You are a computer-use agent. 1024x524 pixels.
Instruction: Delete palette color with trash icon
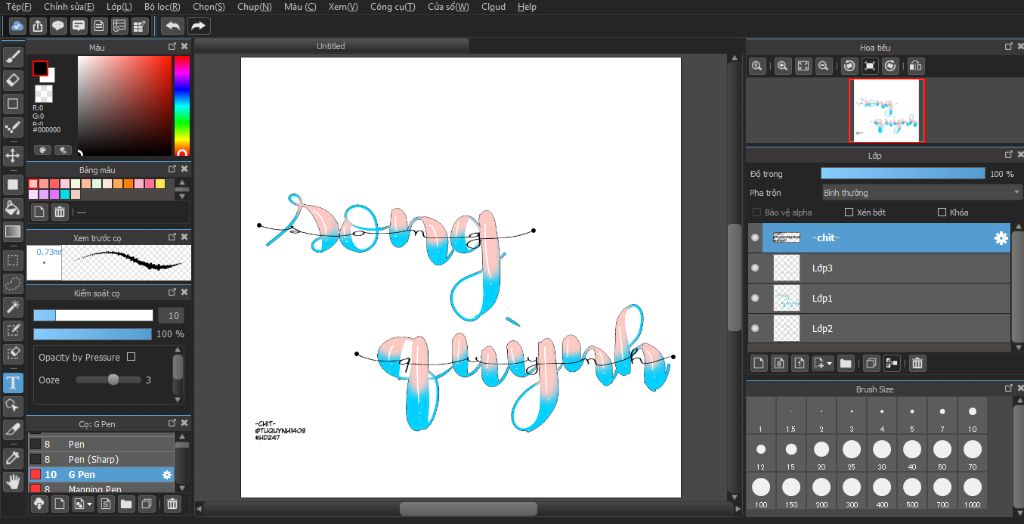tap(59, 212)
